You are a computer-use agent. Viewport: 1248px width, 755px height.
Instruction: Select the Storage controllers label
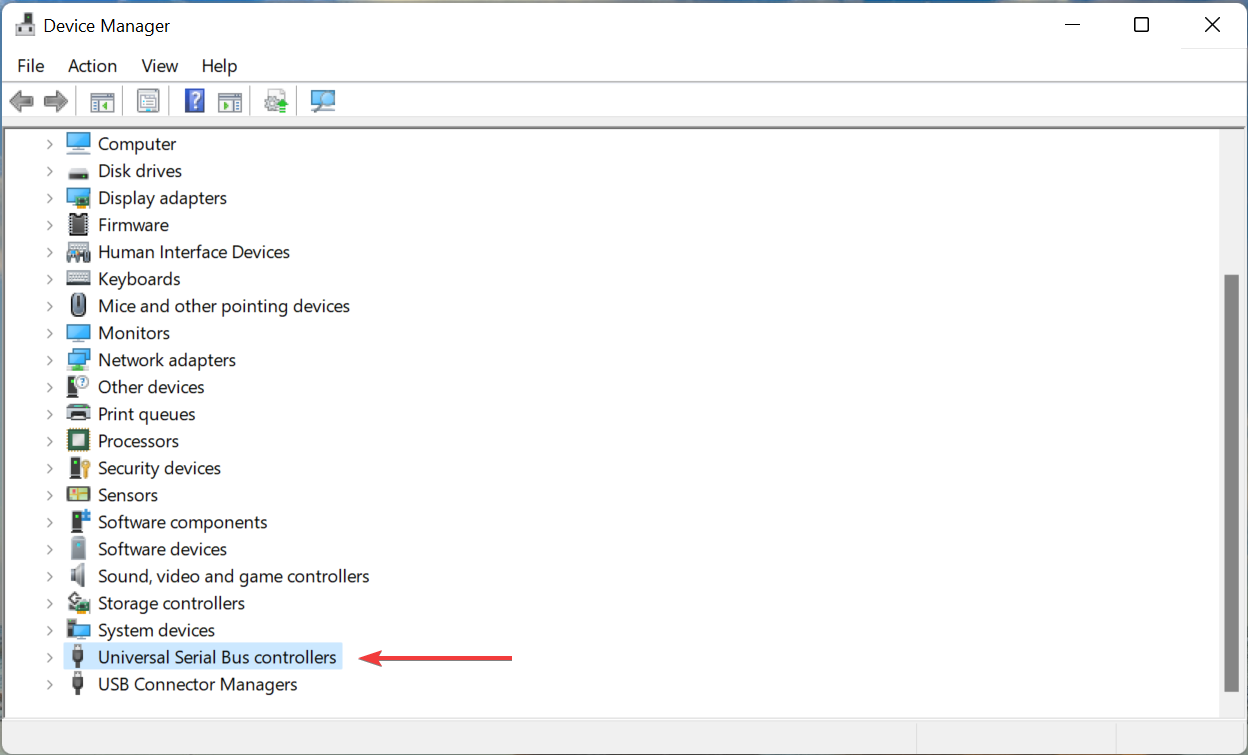pyautogui.click(x=171, y=603)
